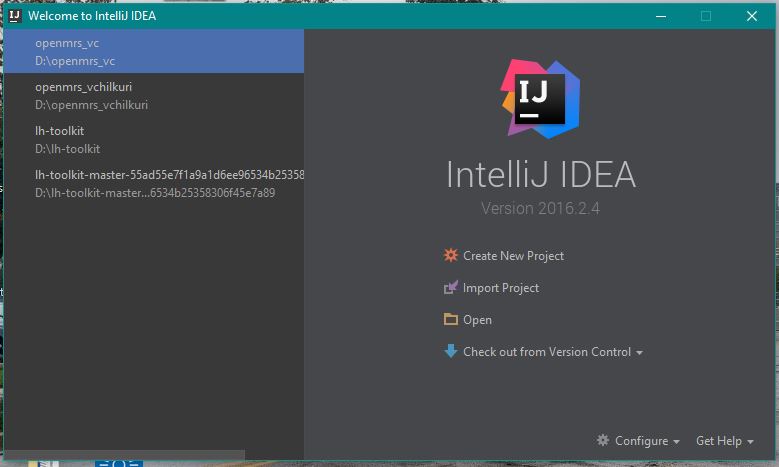Click the IntelliJ IDEA logo image
This screenshot has width=779, height=467.
(541, 99)
